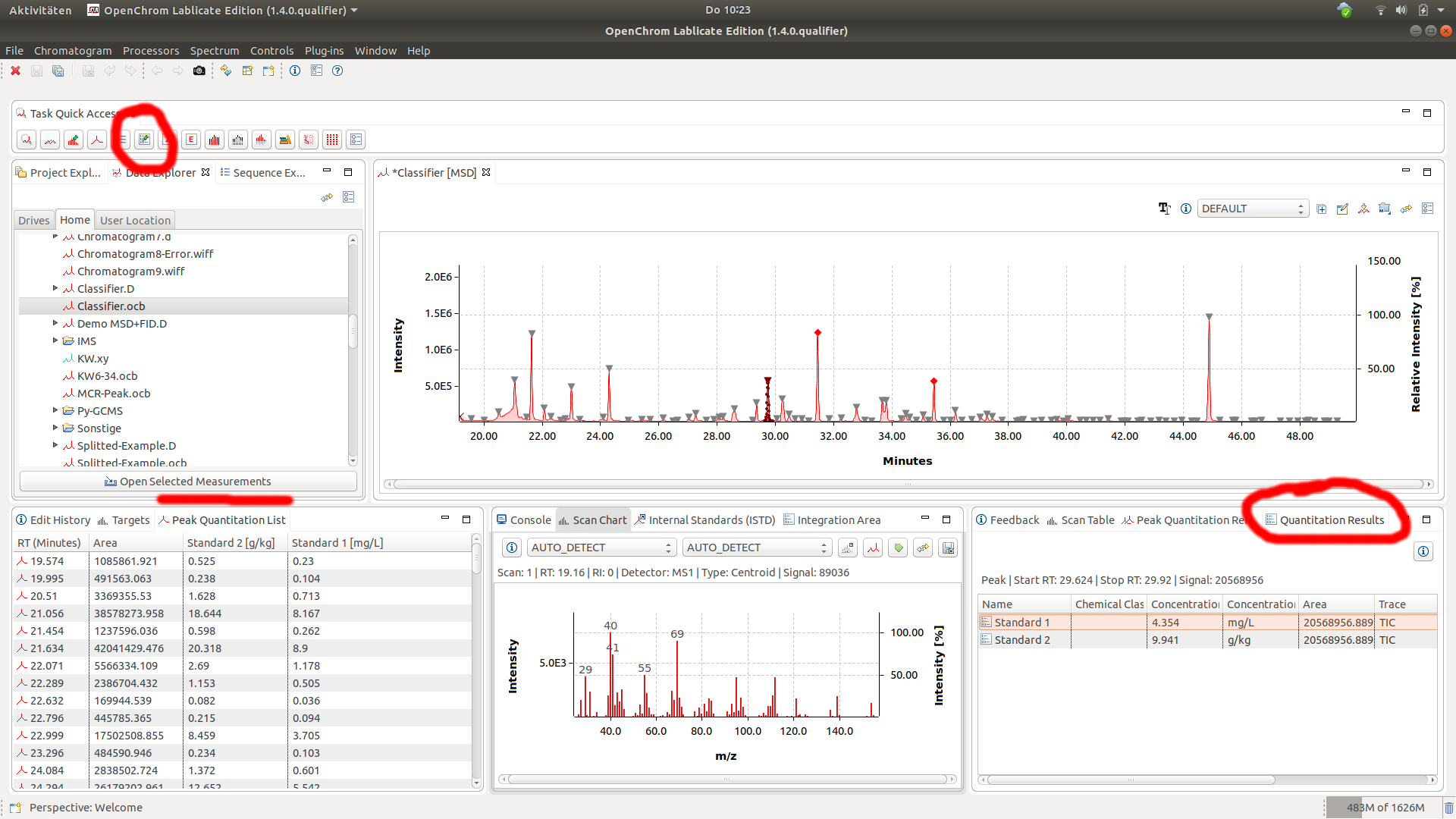The image size is (1456, 819).
Task: Click Open Selected Measurements button
Action: 188,482
